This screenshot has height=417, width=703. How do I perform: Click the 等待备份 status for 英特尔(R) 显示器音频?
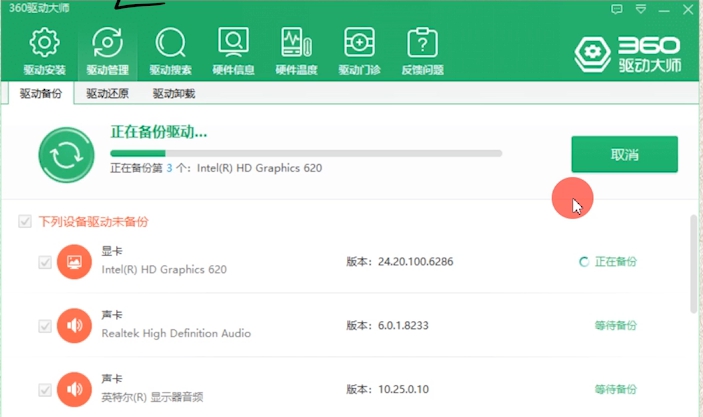616,389
